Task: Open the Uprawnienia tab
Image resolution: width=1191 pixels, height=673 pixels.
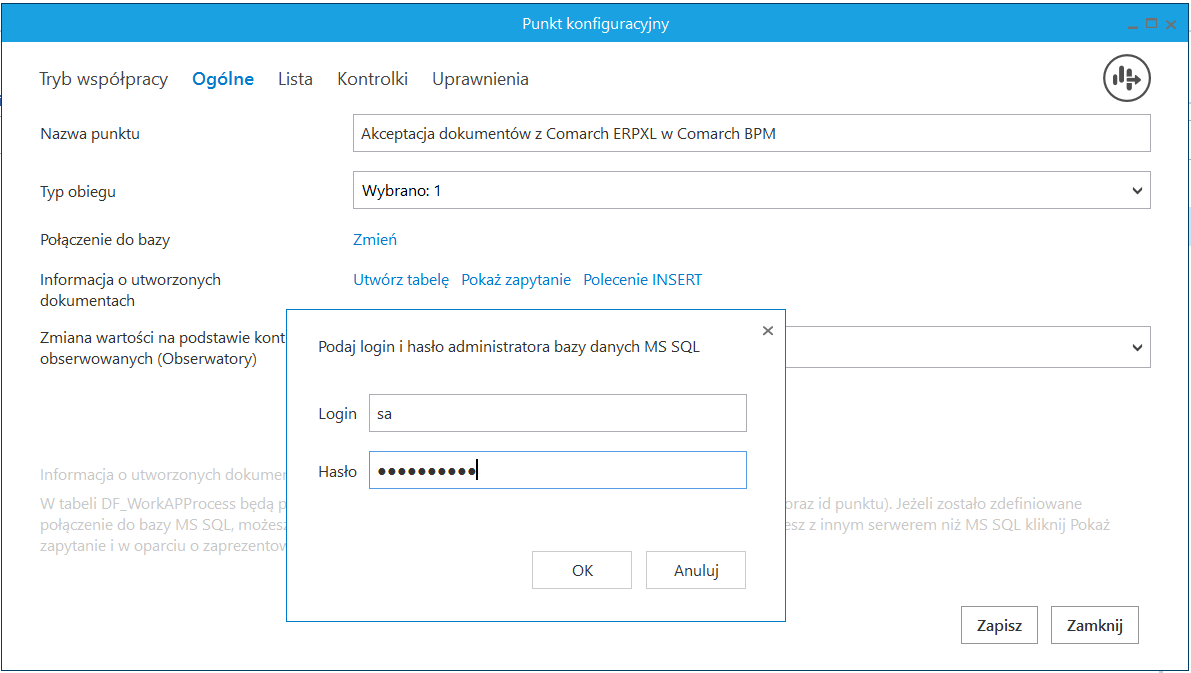Action: 480,79
